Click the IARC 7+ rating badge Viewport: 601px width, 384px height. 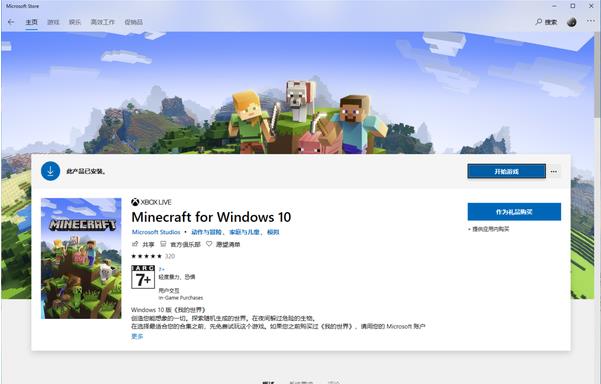tap(143, 276)
